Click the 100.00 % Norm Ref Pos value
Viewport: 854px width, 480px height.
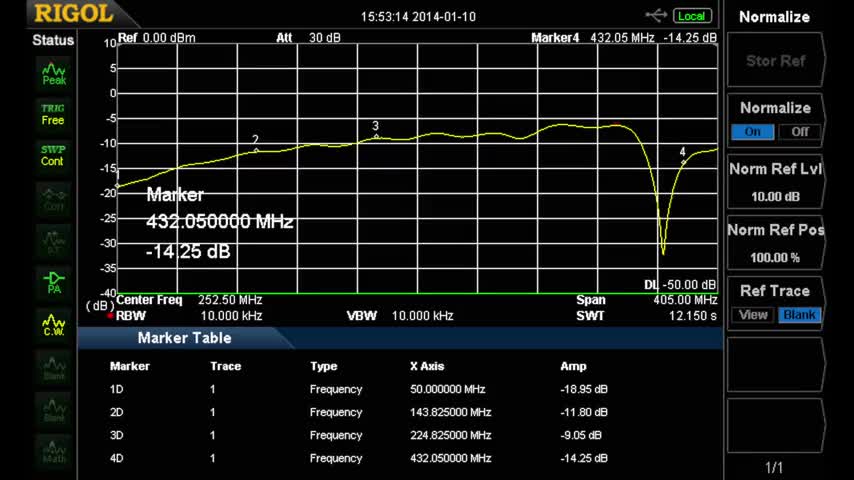pos(776,258)
